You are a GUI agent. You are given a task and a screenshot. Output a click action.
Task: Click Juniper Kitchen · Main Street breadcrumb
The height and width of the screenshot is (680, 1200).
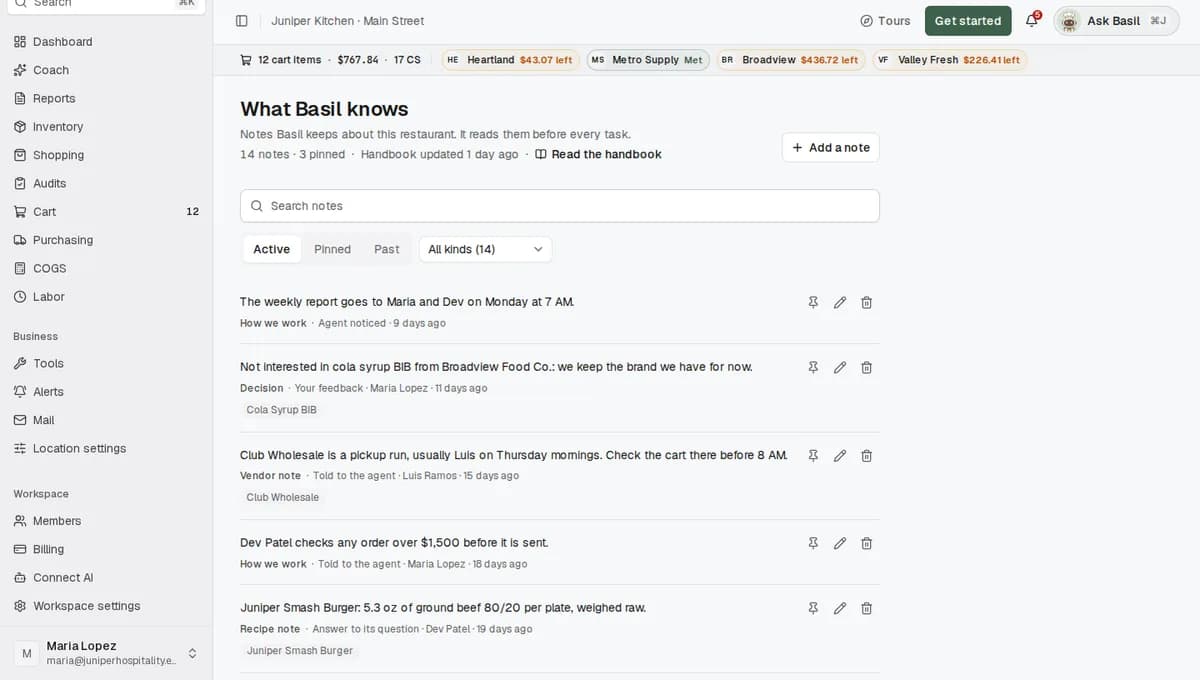pyautogui.click(x=348, y=21)
